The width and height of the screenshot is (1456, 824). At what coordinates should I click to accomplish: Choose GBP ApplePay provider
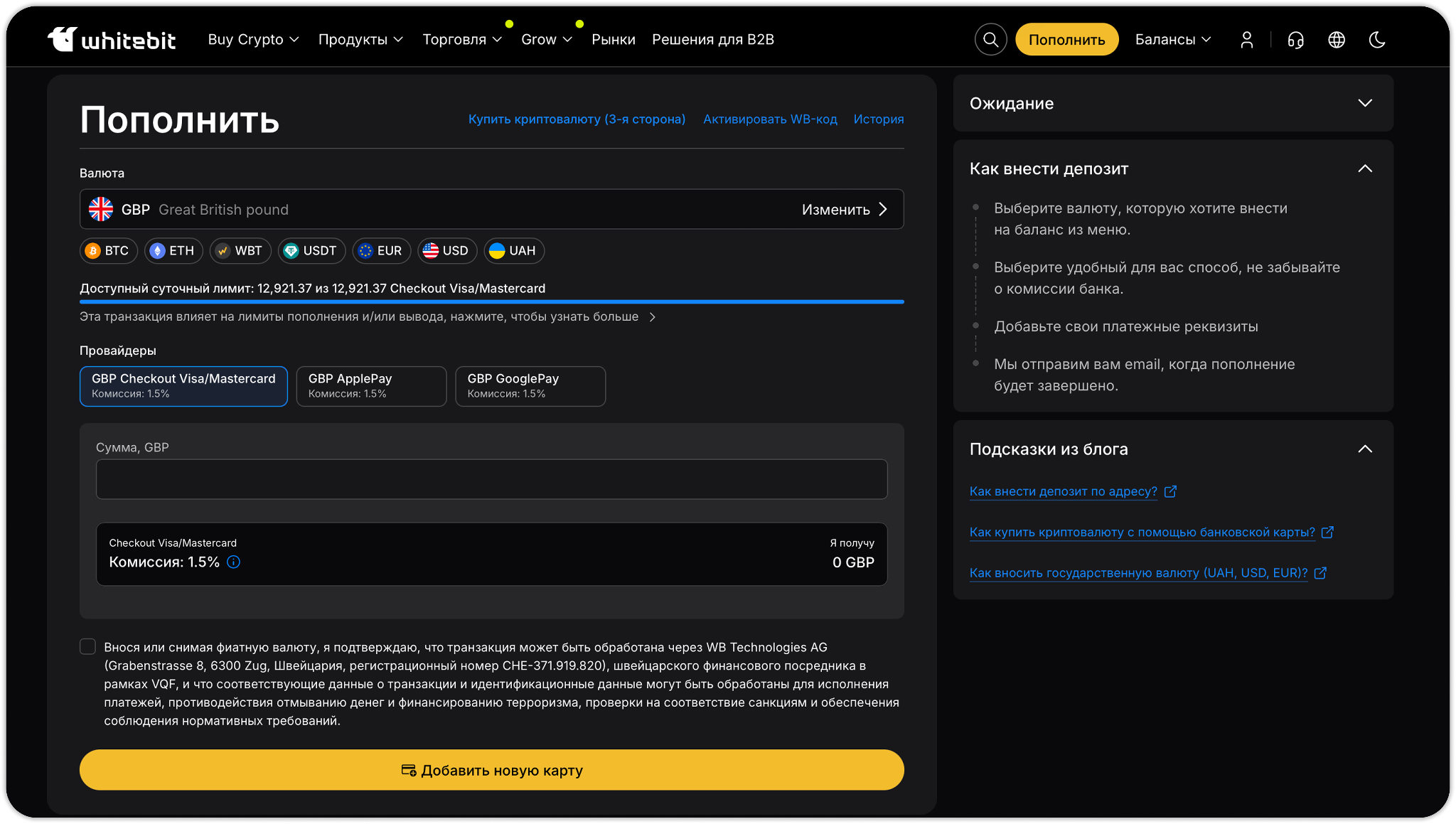coord(371,386)
